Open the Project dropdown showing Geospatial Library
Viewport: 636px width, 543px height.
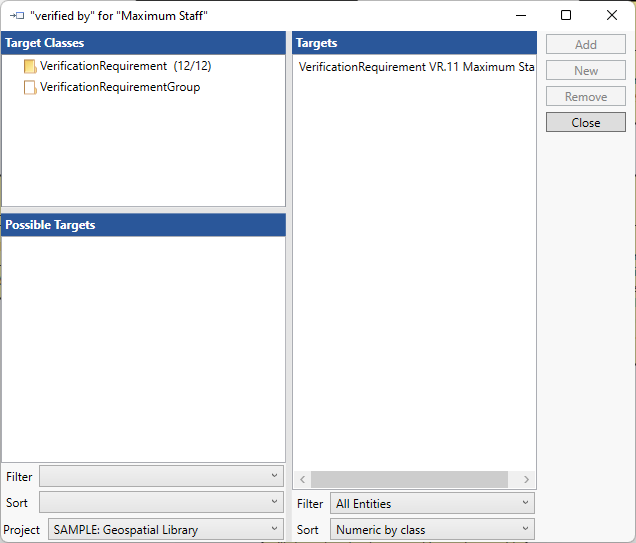(x=166, y=529)
